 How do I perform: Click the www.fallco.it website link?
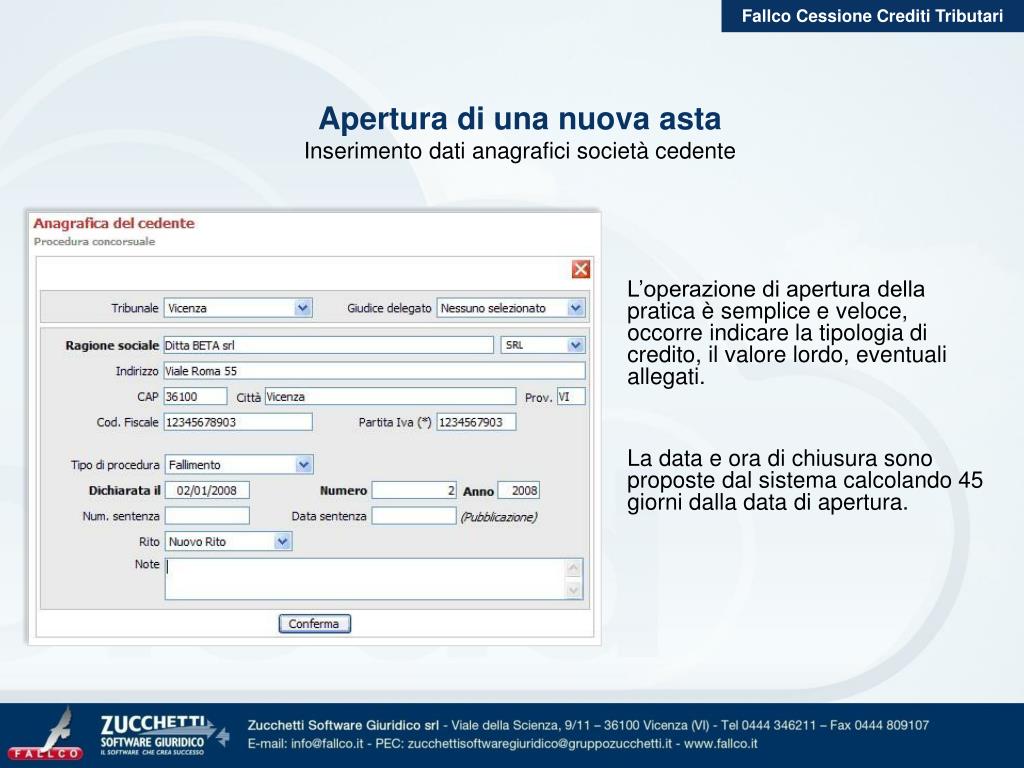tap(720, 743)
